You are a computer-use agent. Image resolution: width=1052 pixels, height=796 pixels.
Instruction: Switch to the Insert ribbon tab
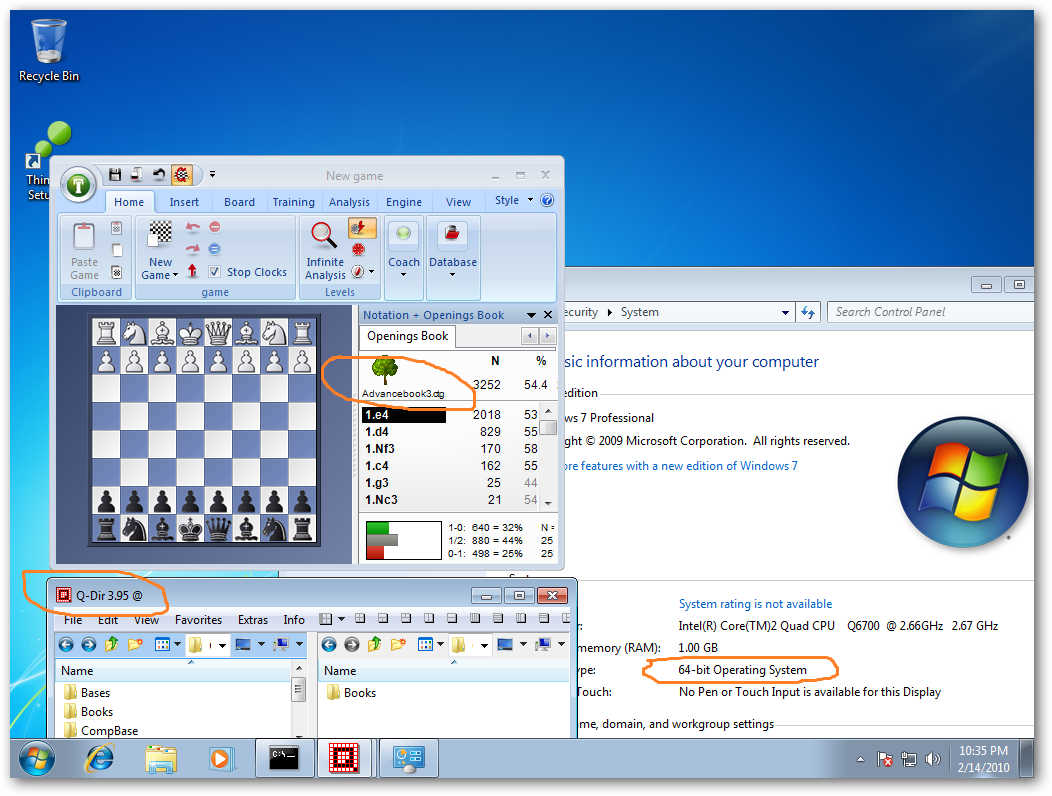[x=184, y=202]
